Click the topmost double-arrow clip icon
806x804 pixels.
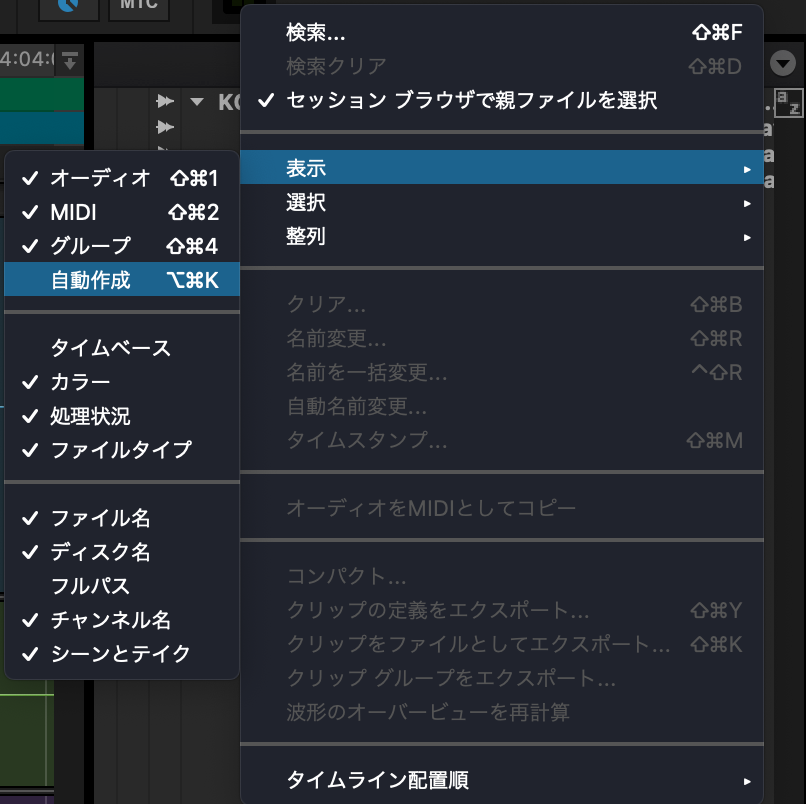tap(164, 101)
